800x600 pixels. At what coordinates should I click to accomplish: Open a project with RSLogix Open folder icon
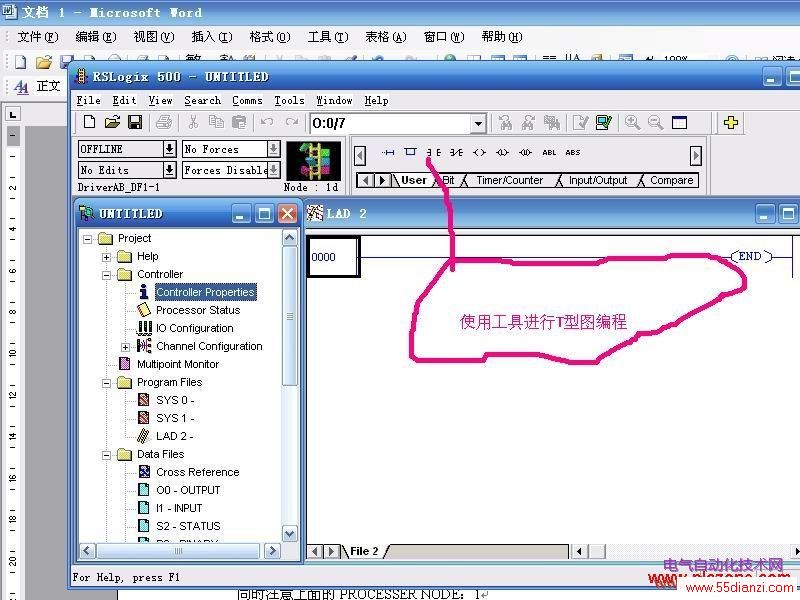(x=112, y=122)
